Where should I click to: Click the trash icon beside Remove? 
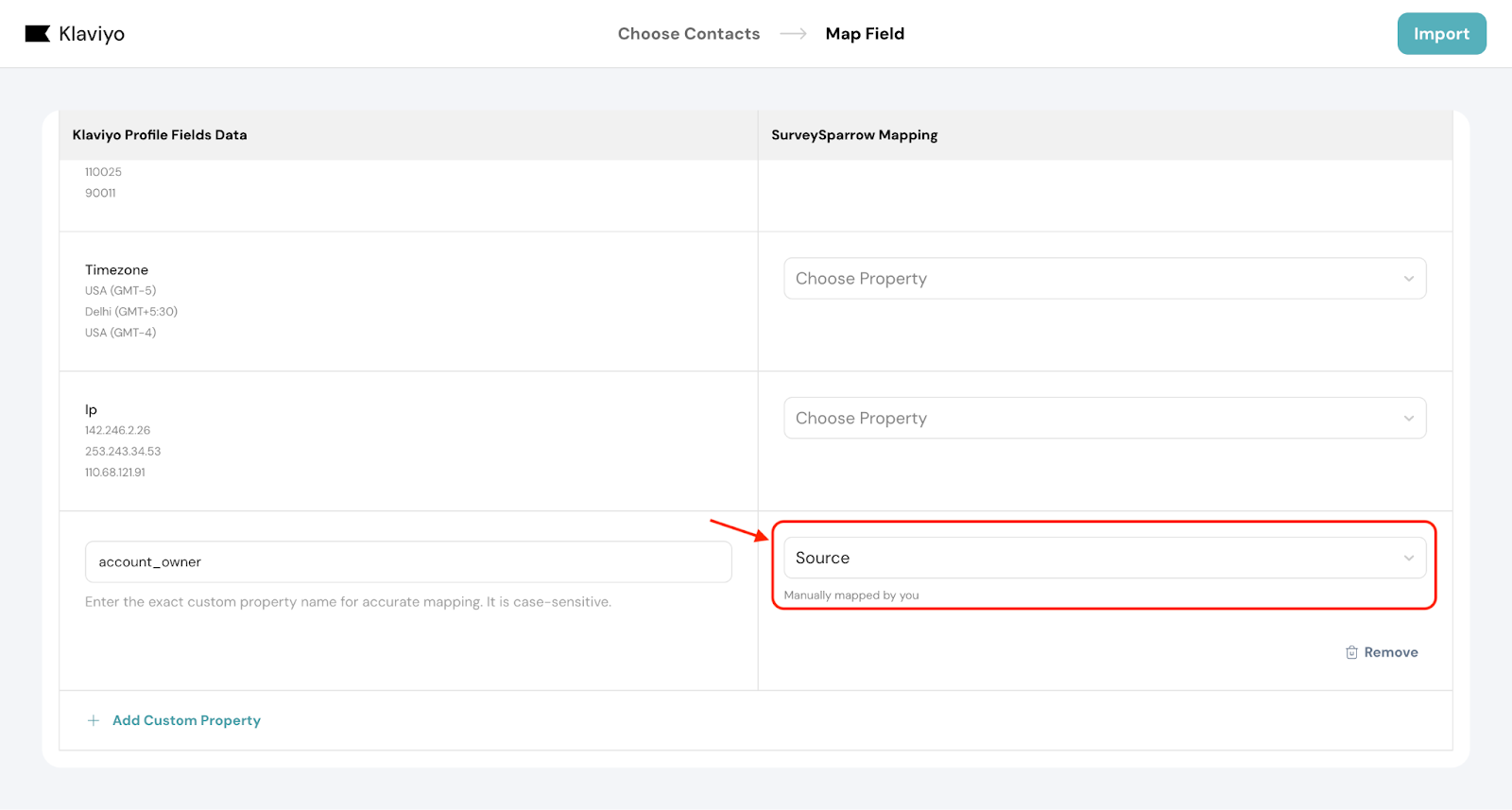click(x=1351, y=652)
